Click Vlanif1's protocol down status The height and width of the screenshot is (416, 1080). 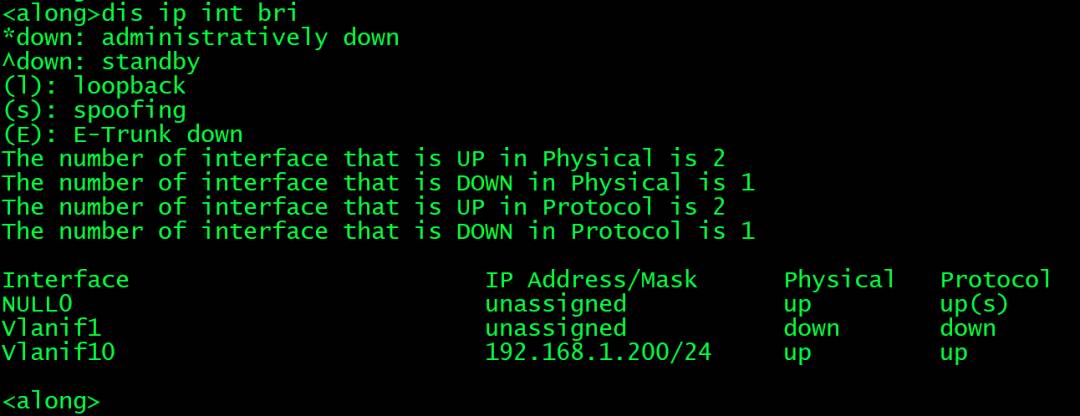[x=968, y=328]
